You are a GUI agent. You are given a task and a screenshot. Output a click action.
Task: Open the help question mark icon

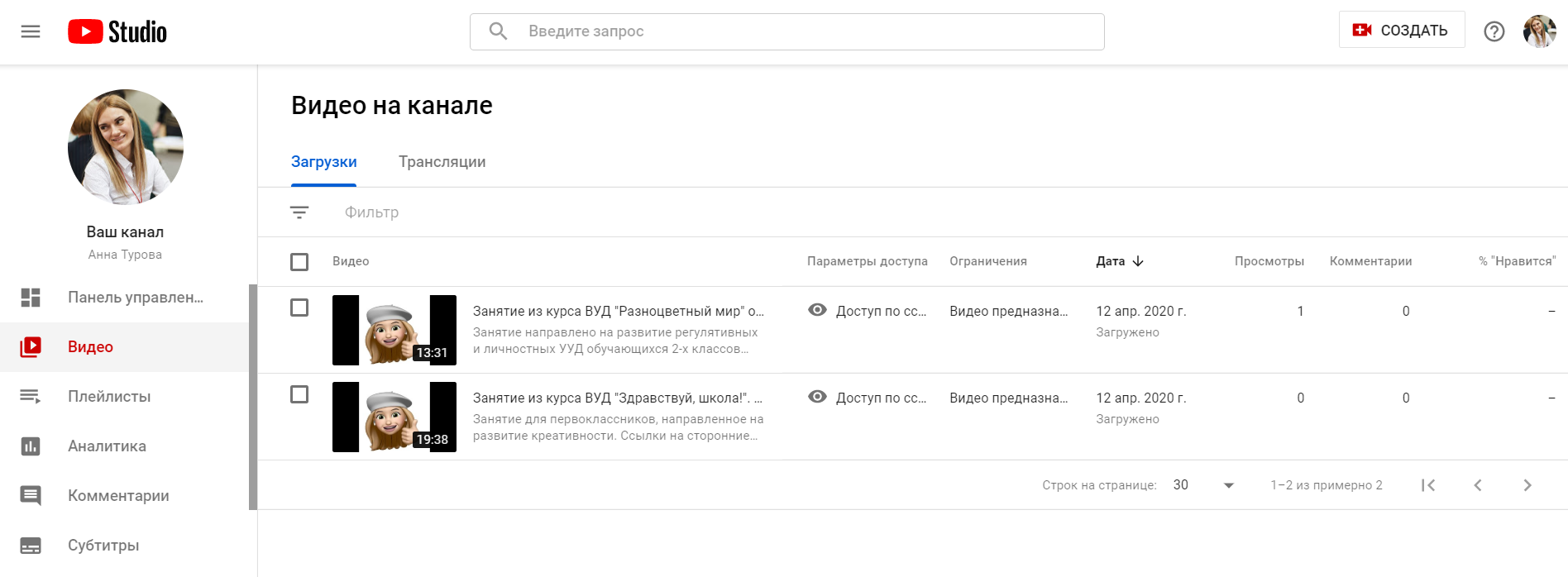(x=1494, y=31)
